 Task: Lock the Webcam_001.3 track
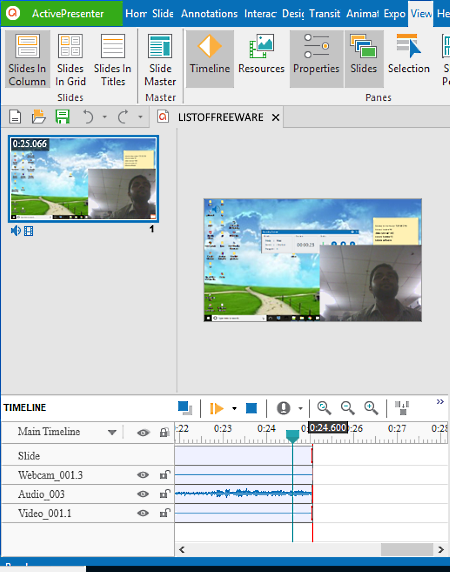pyautogui.click(x=165, y=474)
